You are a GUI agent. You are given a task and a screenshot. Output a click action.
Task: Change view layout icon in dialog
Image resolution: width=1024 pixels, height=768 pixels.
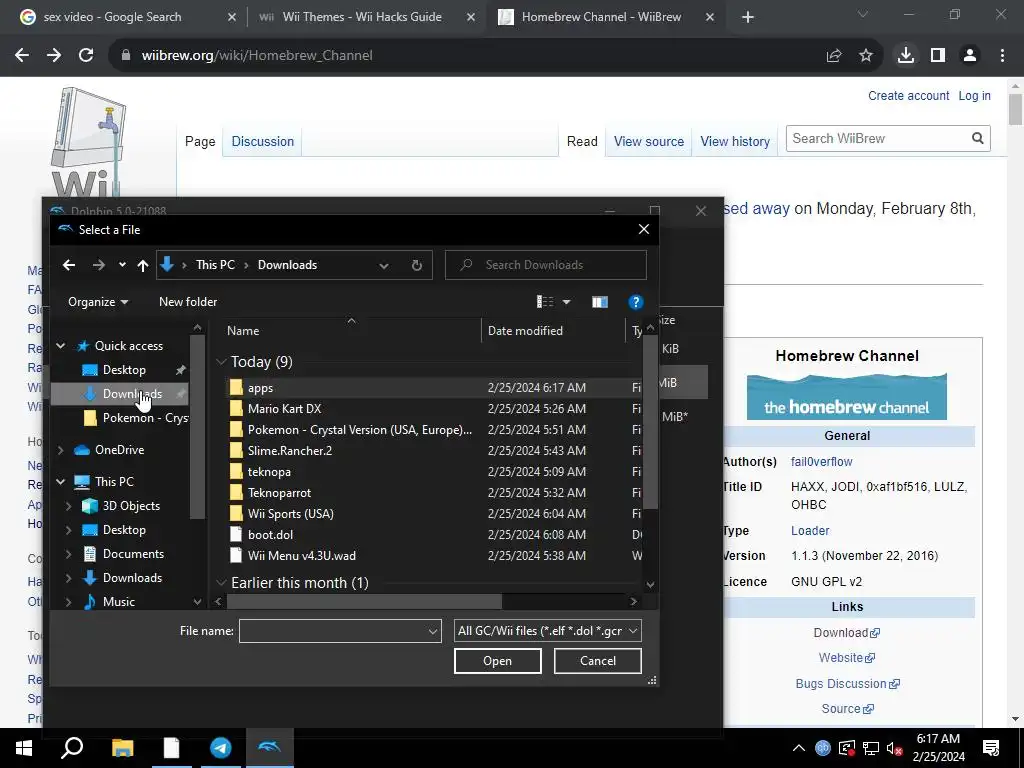tap(545, 302)
